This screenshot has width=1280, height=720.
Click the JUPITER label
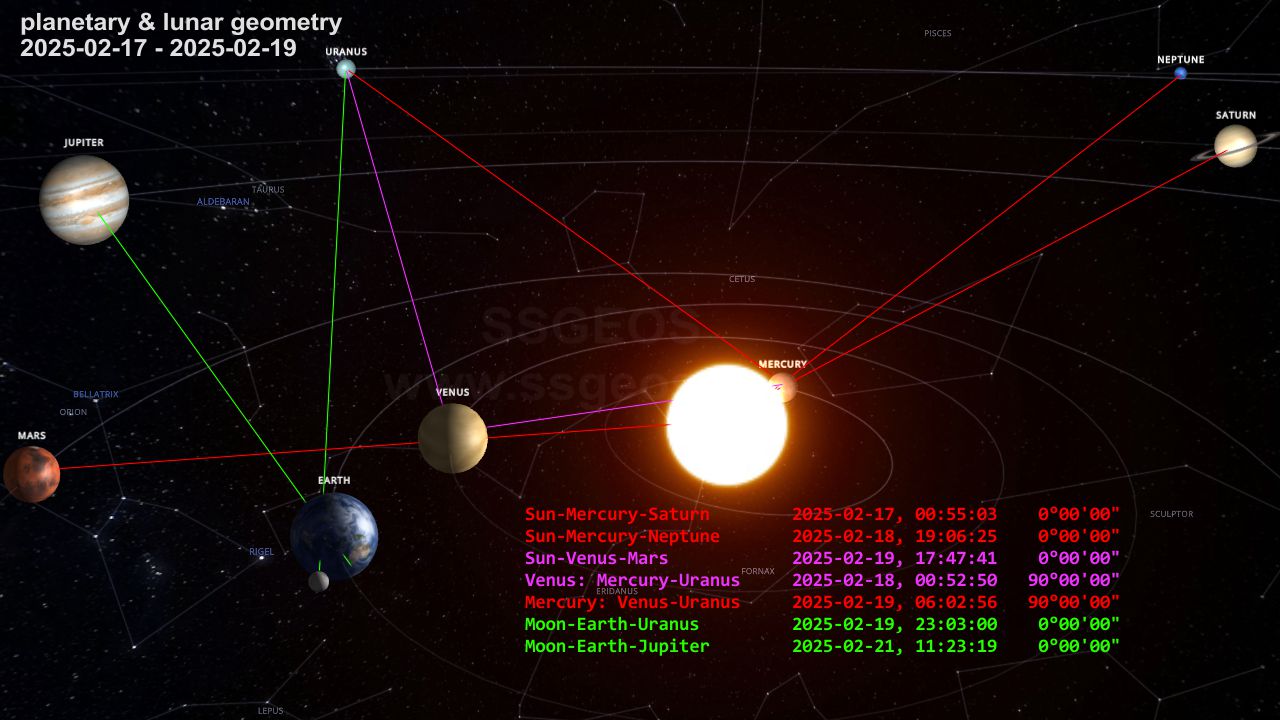click(x=84, y=143)
